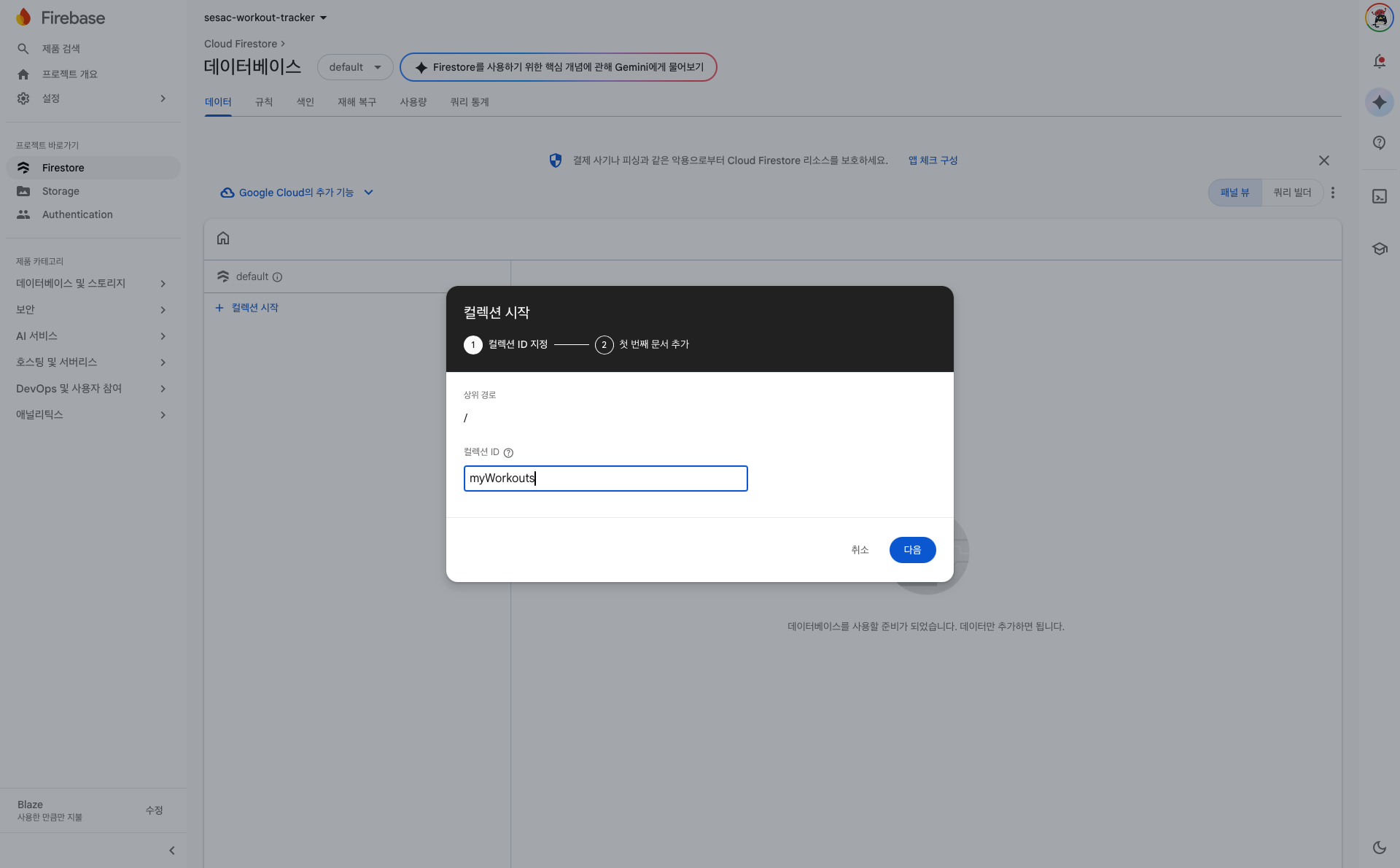Expand Google Cloud의 추가 기능 menu
The width and height of the screenshot is (1400, 868).
(x=297, y=193)
